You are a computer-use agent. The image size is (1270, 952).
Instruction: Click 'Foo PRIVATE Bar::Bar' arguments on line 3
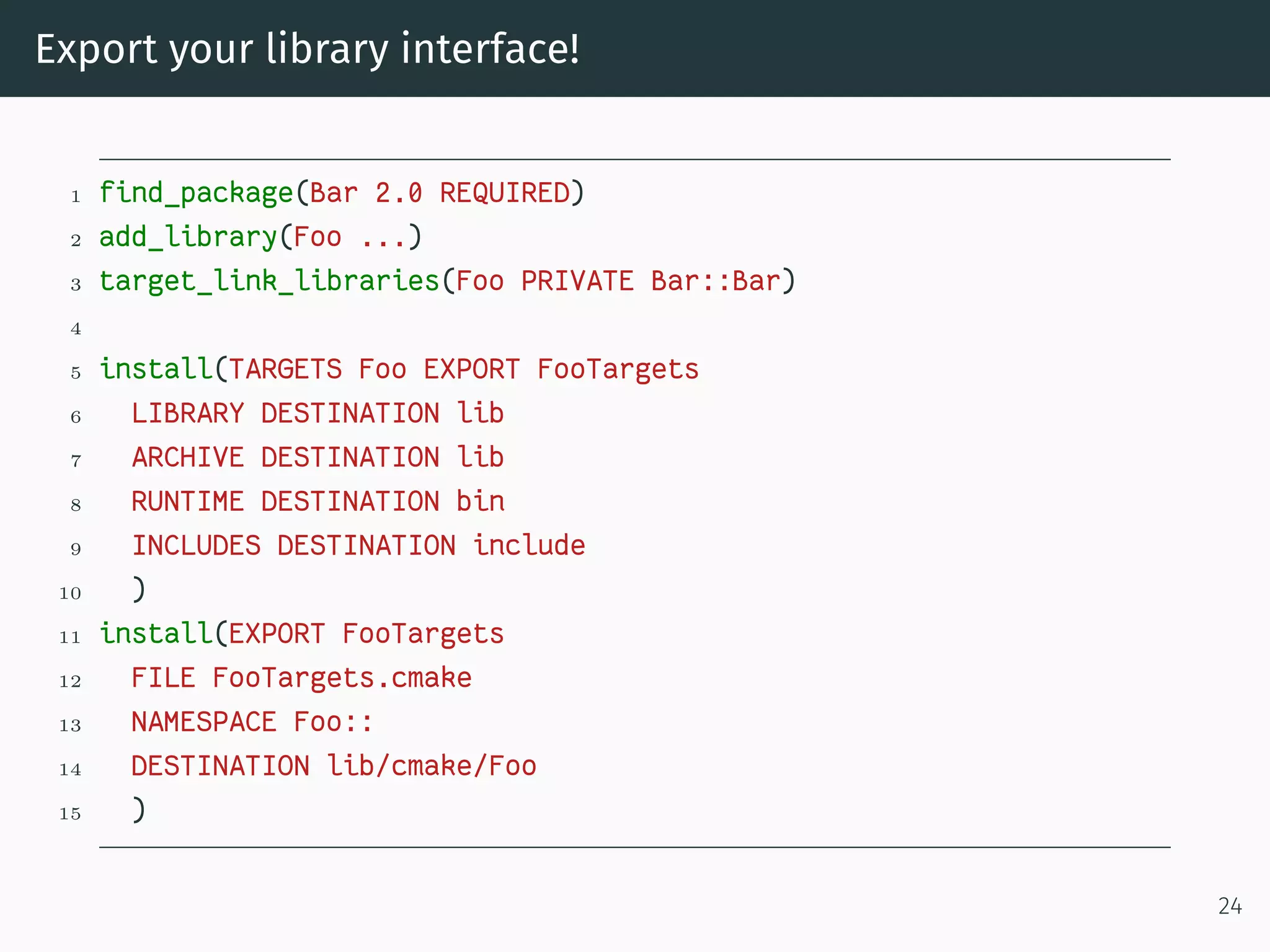click(x=618, y=281)
